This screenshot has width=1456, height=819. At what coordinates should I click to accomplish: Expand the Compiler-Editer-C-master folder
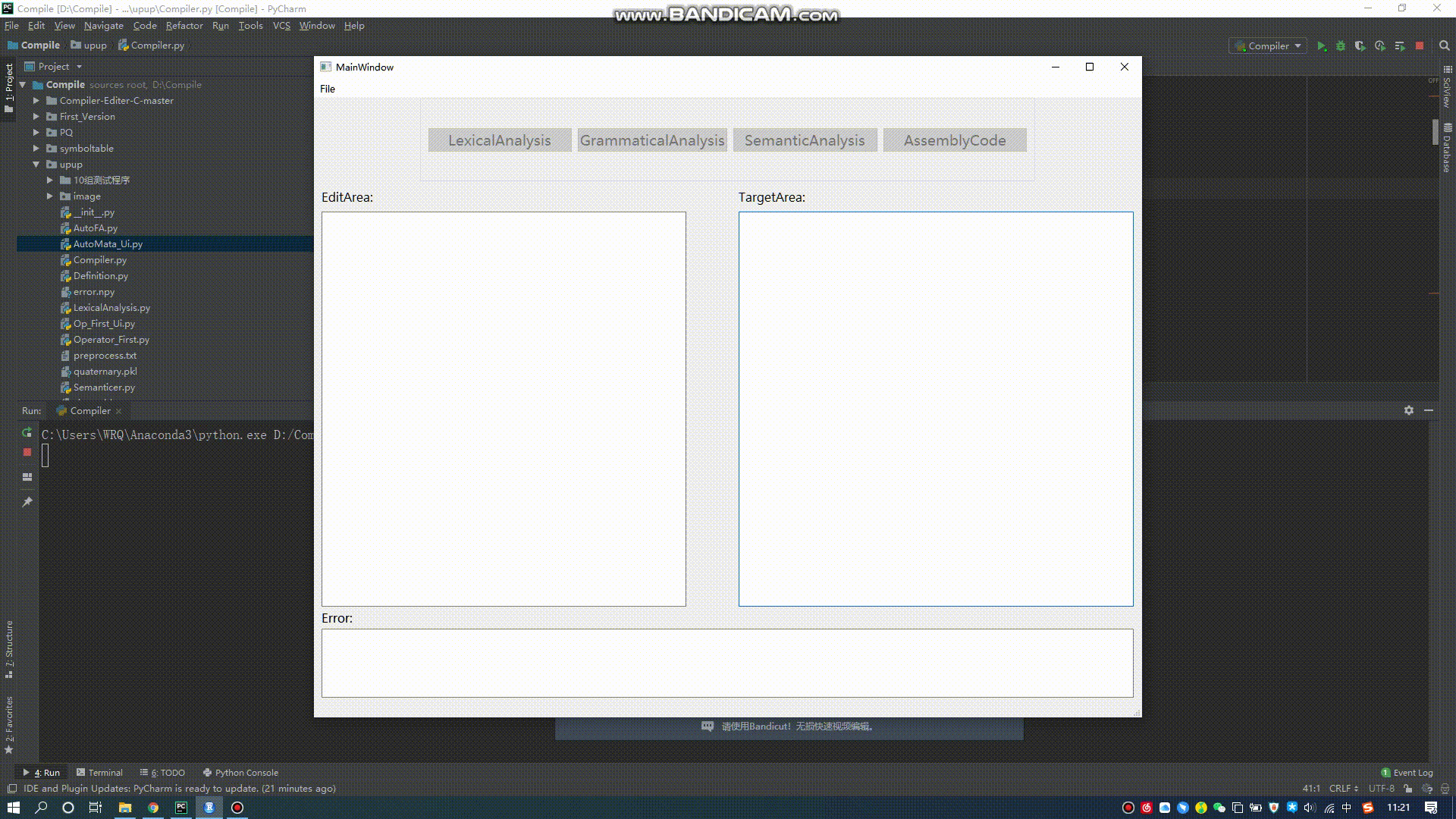tap(36, 101)
